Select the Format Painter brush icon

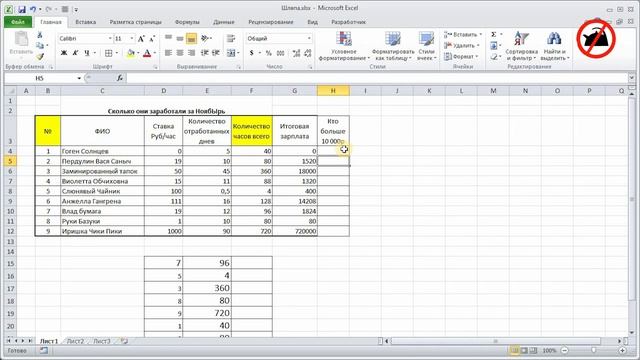click(x=40, y=56)
